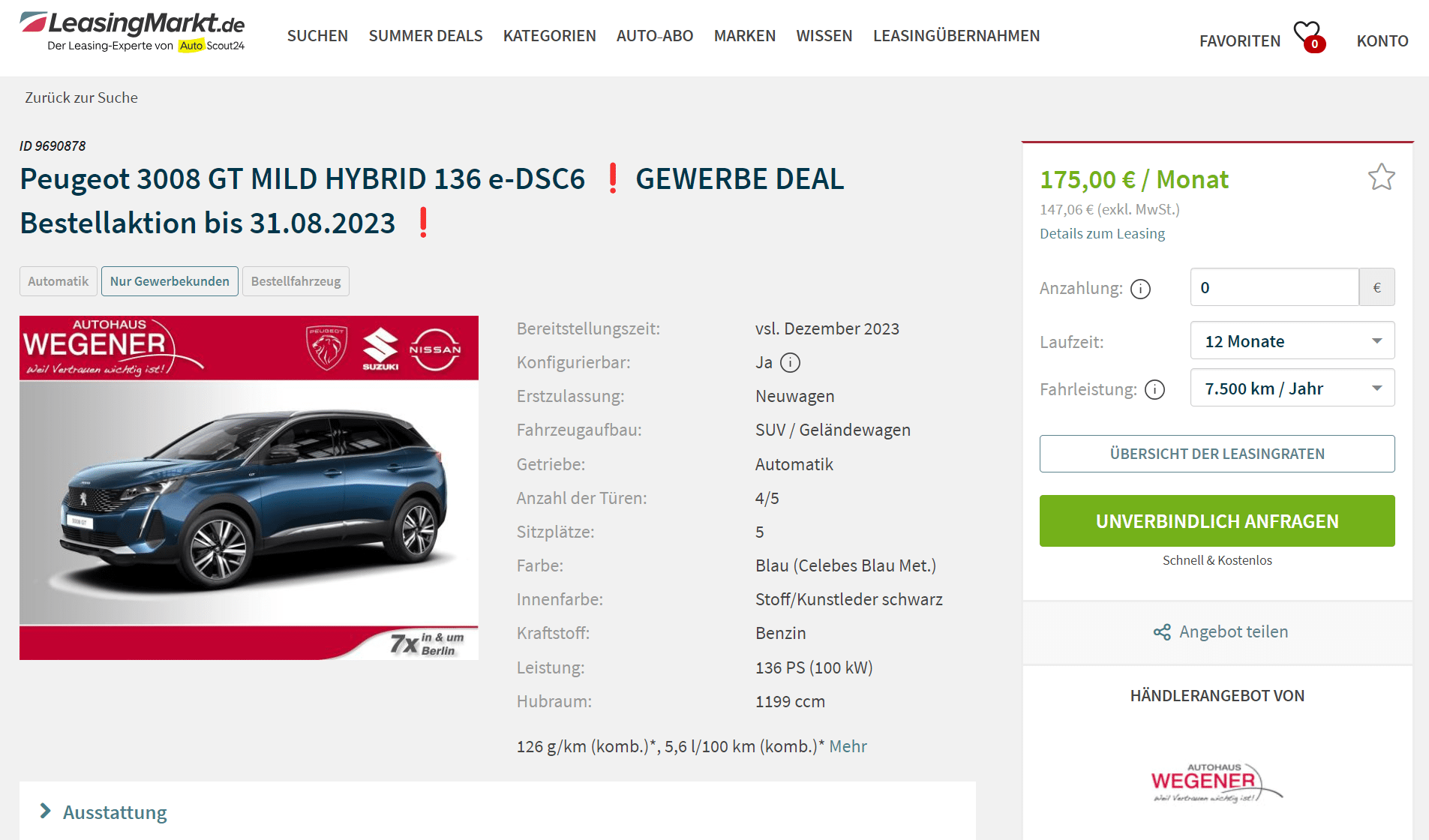Show info about Fahrleistung
The height and width of the screenshot is (840, 1429).
pyautogui.click(x=1155, y=390)
